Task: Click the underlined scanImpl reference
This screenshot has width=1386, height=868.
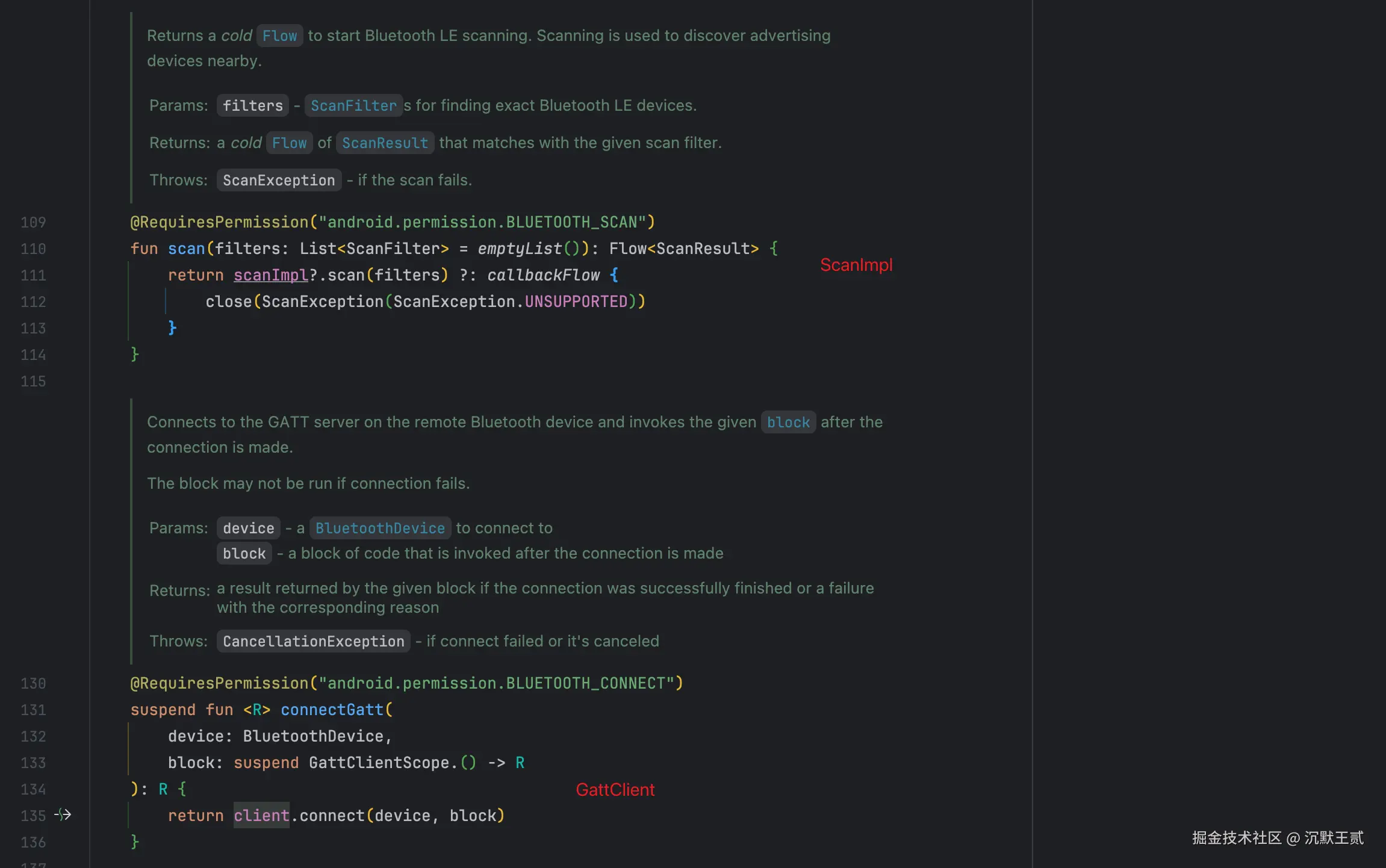Action: click(x=270, y=276)
